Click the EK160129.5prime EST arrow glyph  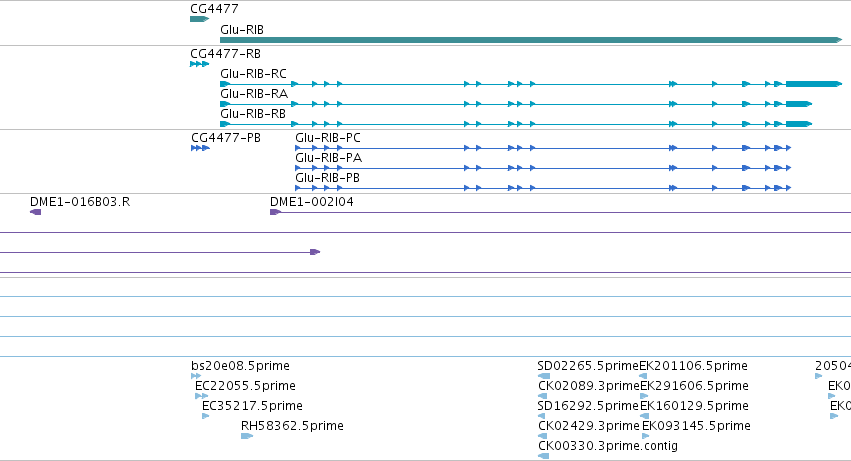pyautogui.click(x=644, y=416)
